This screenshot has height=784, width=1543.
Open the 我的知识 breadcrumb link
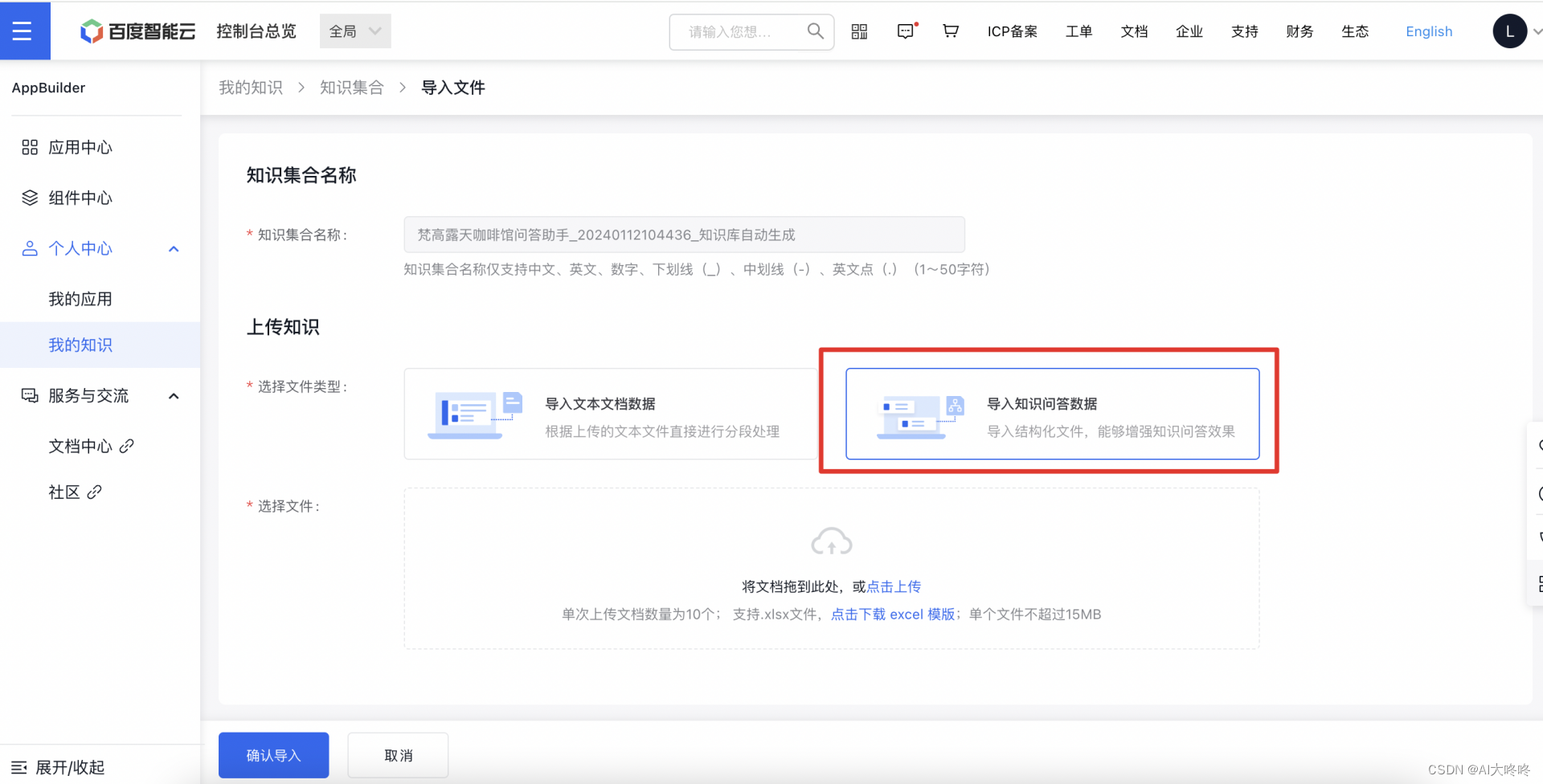tap(251, 87)
